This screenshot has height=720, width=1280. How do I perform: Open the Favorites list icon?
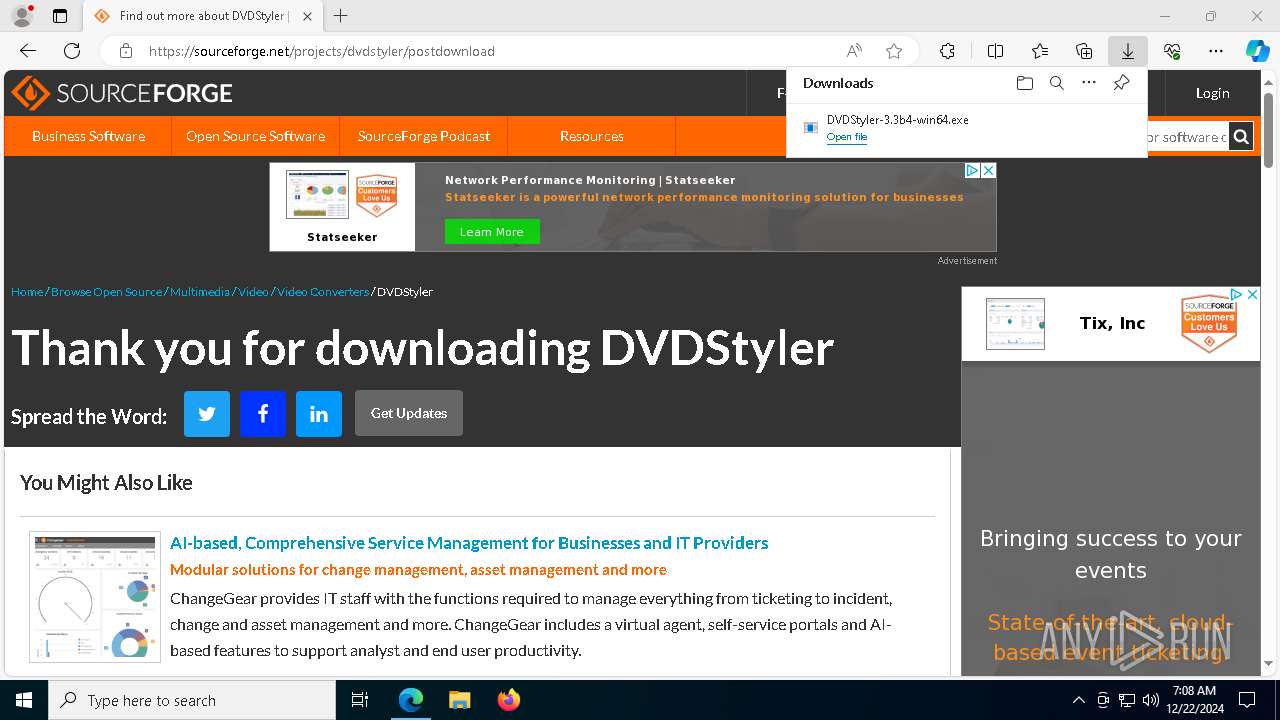coord(1040,51)
